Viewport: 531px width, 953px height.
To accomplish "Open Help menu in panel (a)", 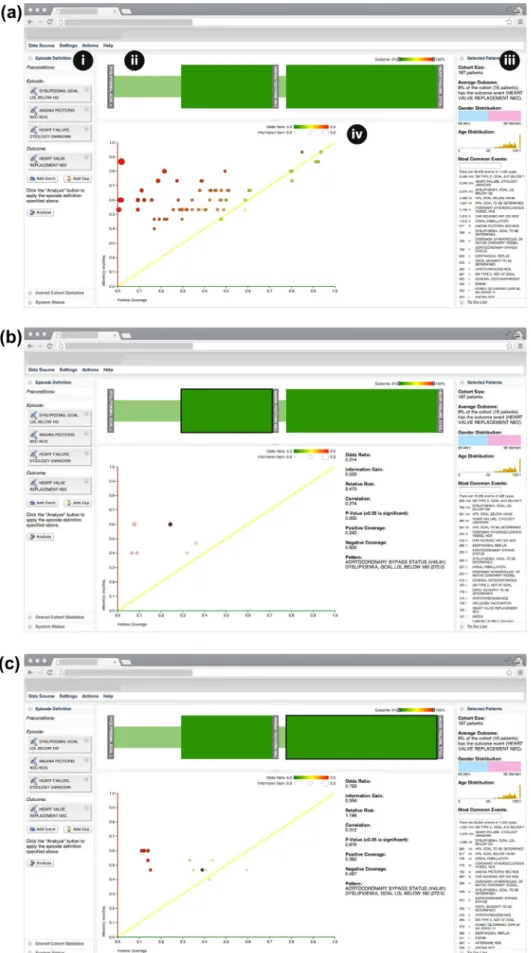I will tap(108, 45).
